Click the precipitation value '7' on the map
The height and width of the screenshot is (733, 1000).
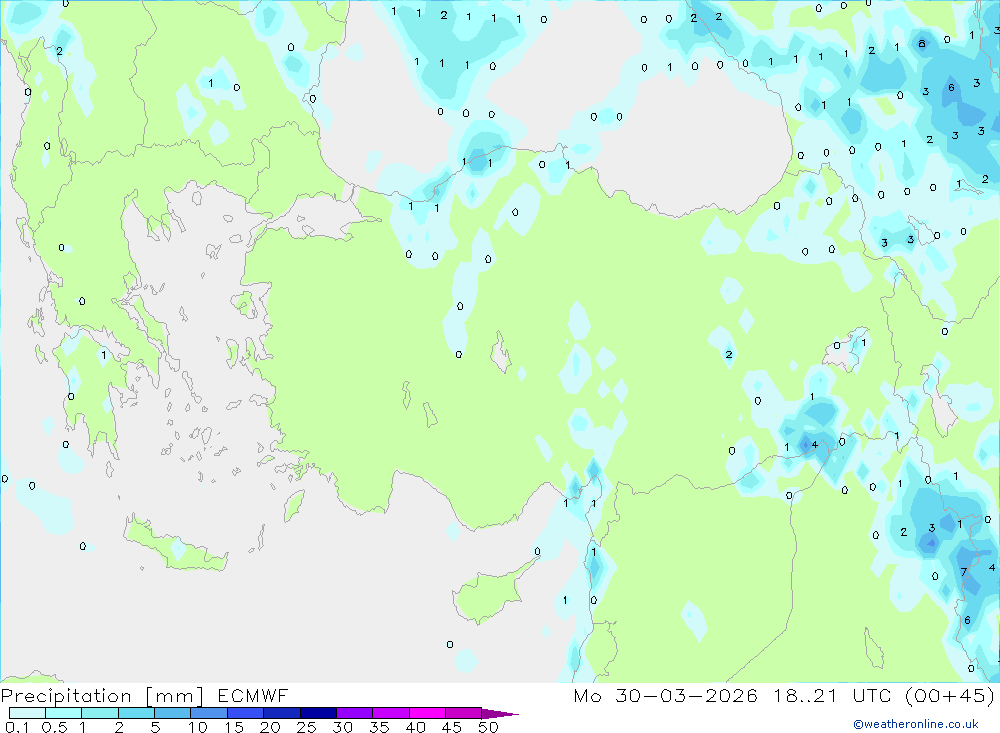(x=964, y=572)
